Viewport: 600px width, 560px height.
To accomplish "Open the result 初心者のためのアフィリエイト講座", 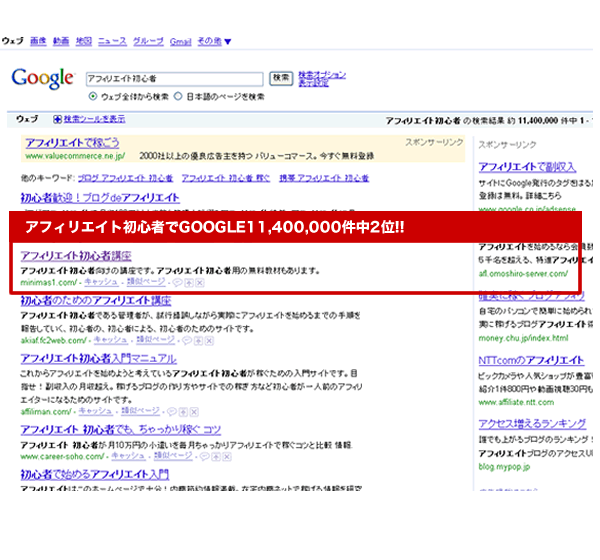I will [96, 301].
